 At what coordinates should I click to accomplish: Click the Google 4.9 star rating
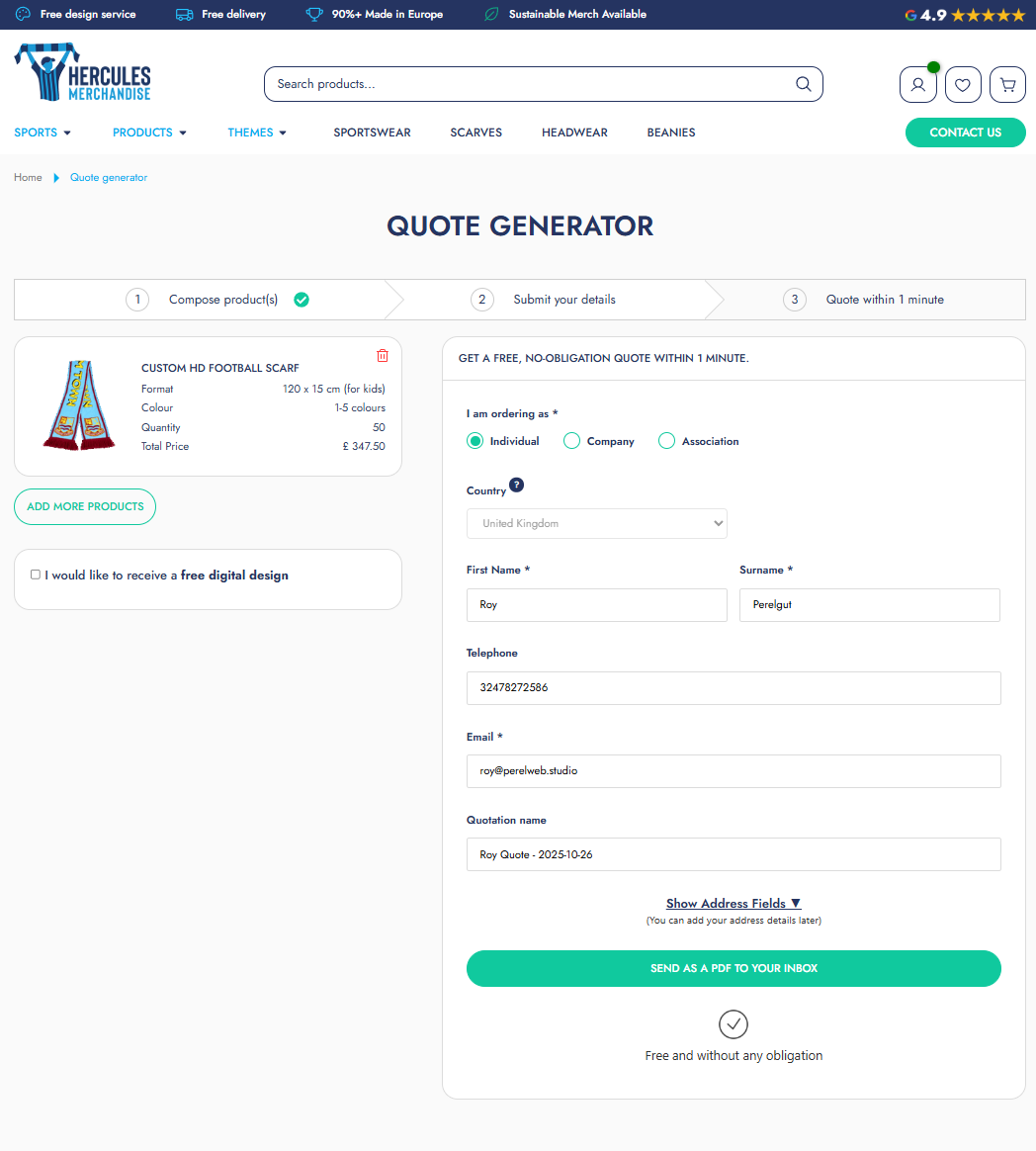(965, 15)
